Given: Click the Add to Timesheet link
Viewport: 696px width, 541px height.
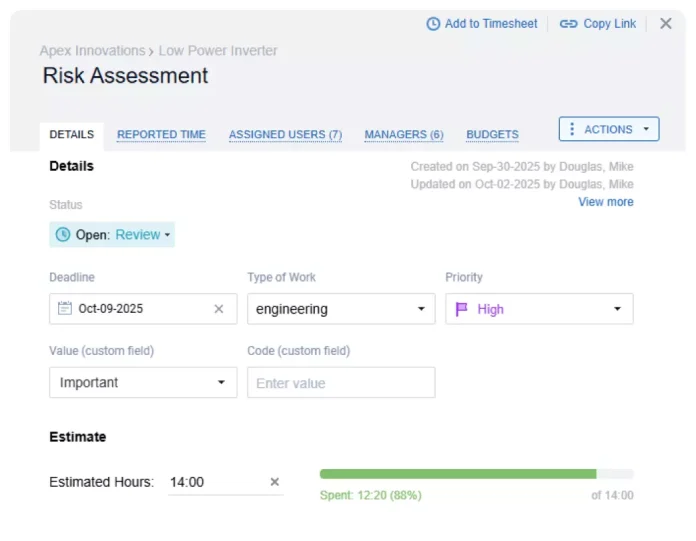Looking at the screenshot, I should (x=482, y=24).
